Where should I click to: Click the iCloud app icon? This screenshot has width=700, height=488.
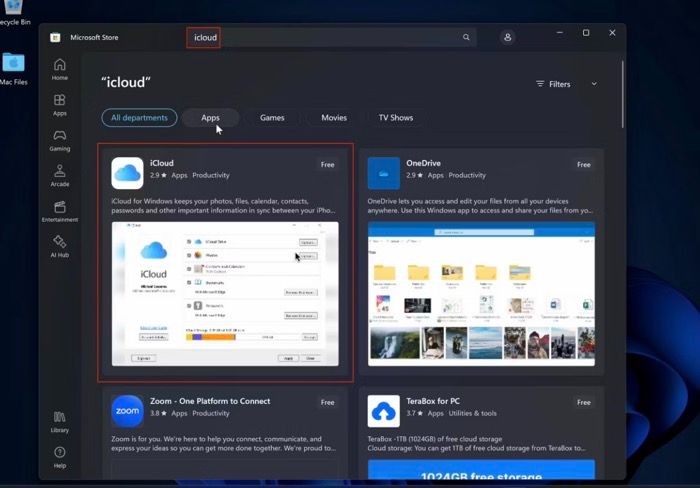(127, 173)
